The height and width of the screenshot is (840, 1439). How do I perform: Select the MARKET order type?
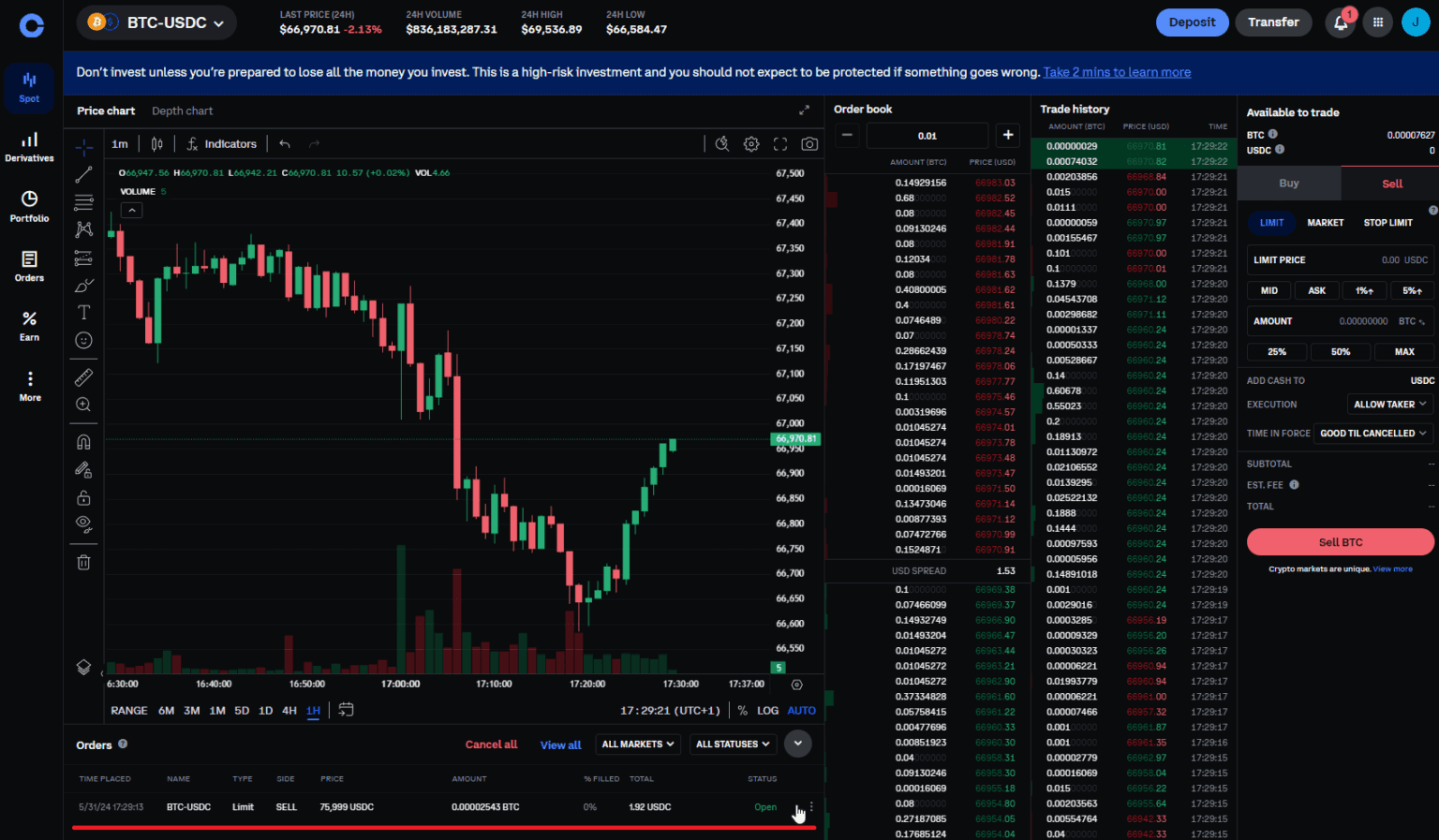(x=1325, y=223)
